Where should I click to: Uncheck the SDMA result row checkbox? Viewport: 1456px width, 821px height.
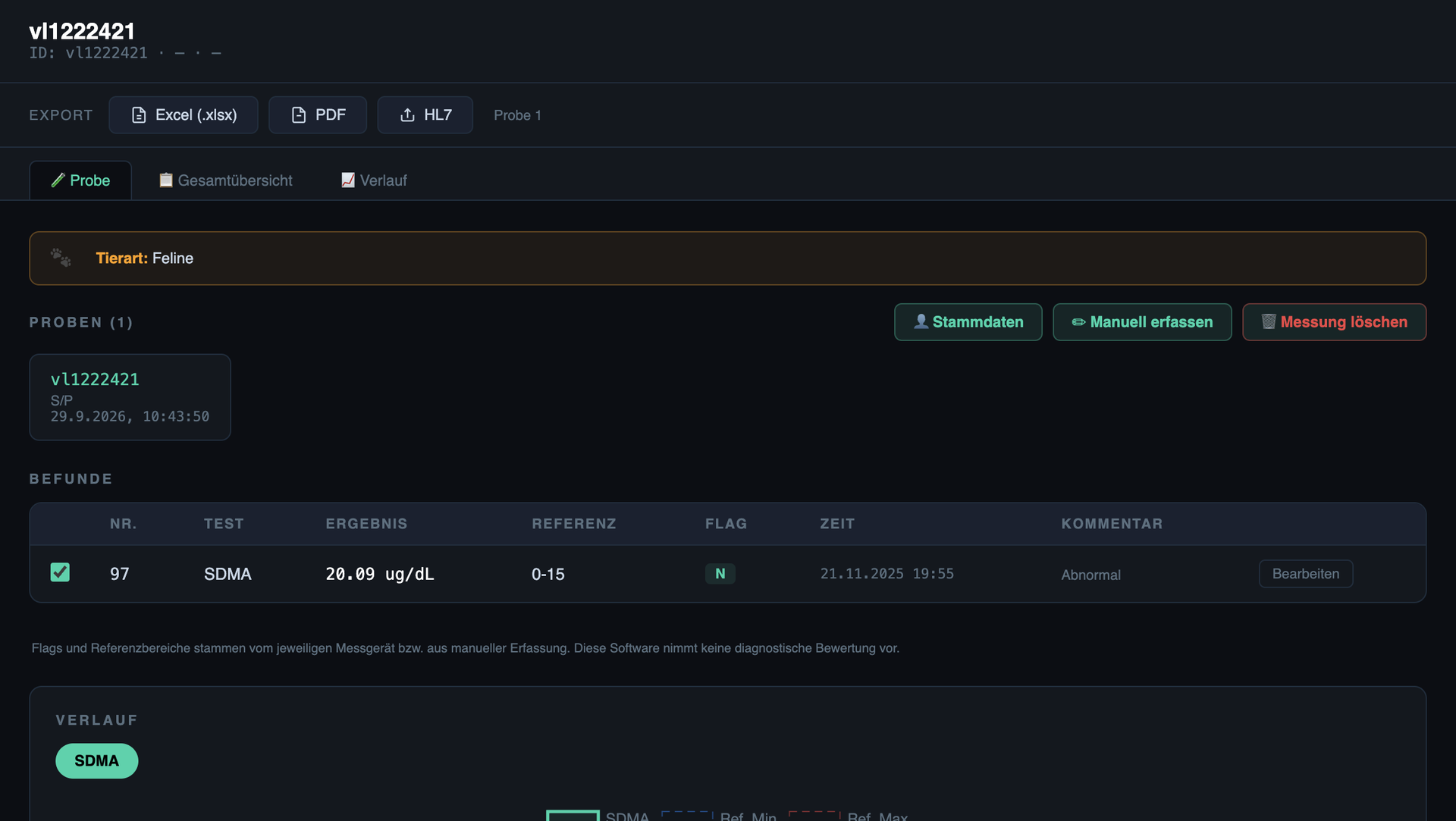(x=60, y=572)
